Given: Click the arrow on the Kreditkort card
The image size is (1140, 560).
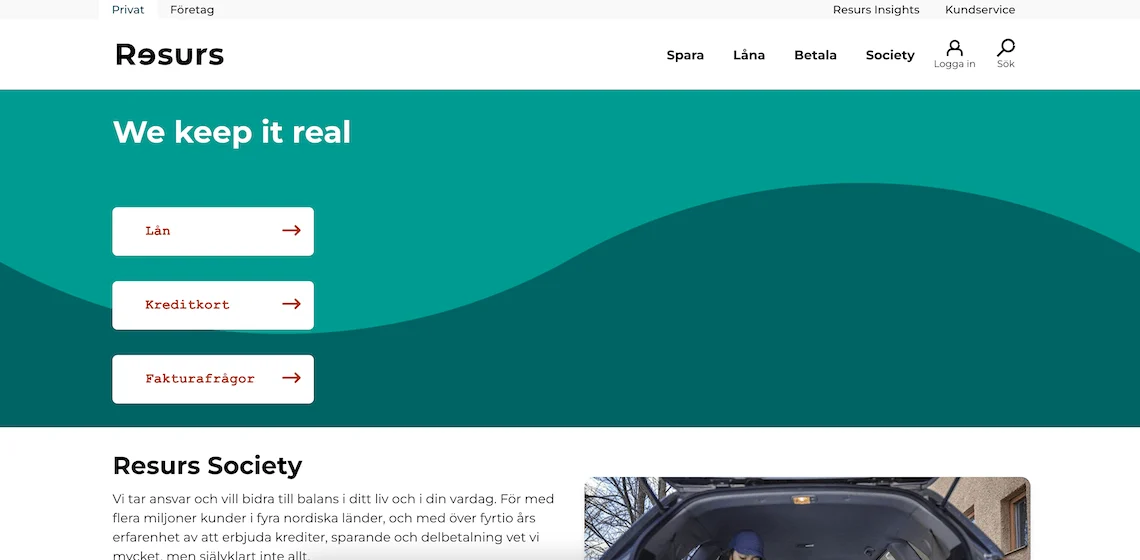Looking at the screenshot, I should click(292, 304).
